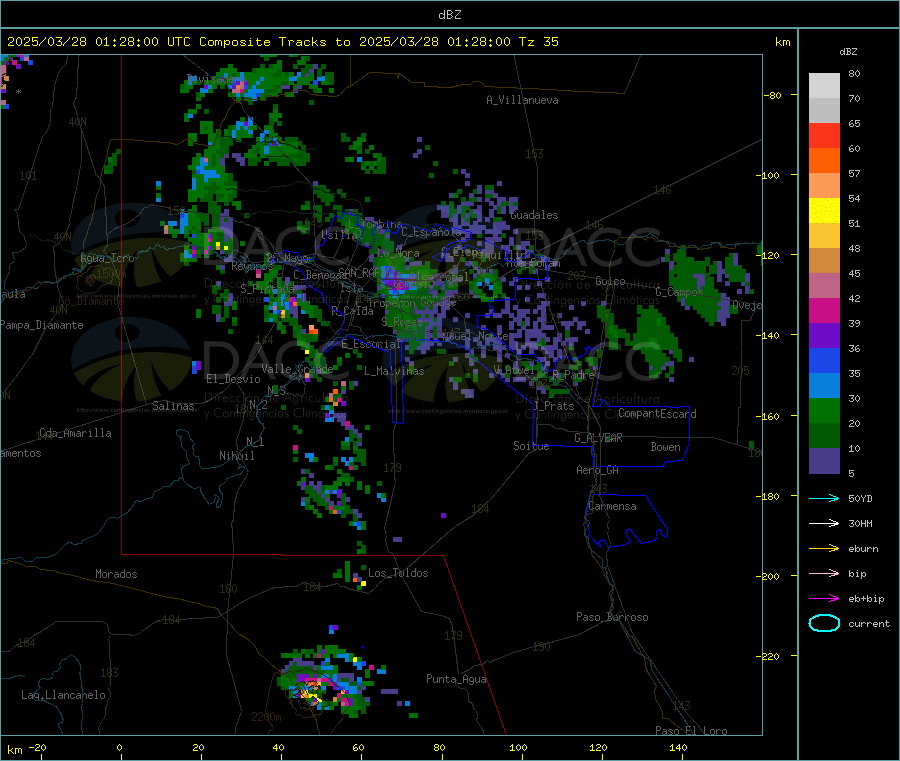Click the Paso_El_Loro map label
900x761 pixels.
click(x=691, y=731)
